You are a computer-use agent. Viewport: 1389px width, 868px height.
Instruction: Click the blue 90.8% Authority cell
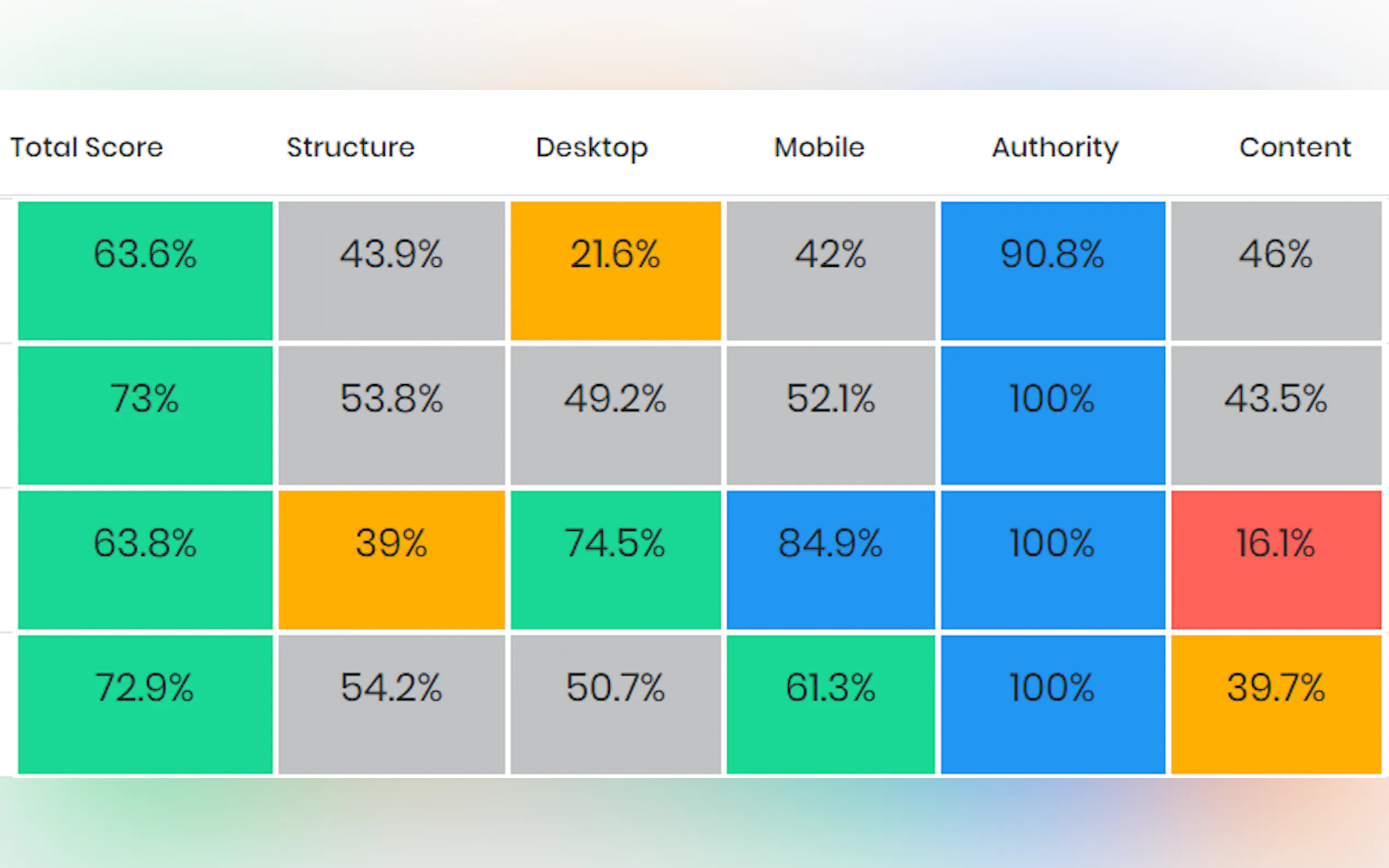[x=1053, y=271]
